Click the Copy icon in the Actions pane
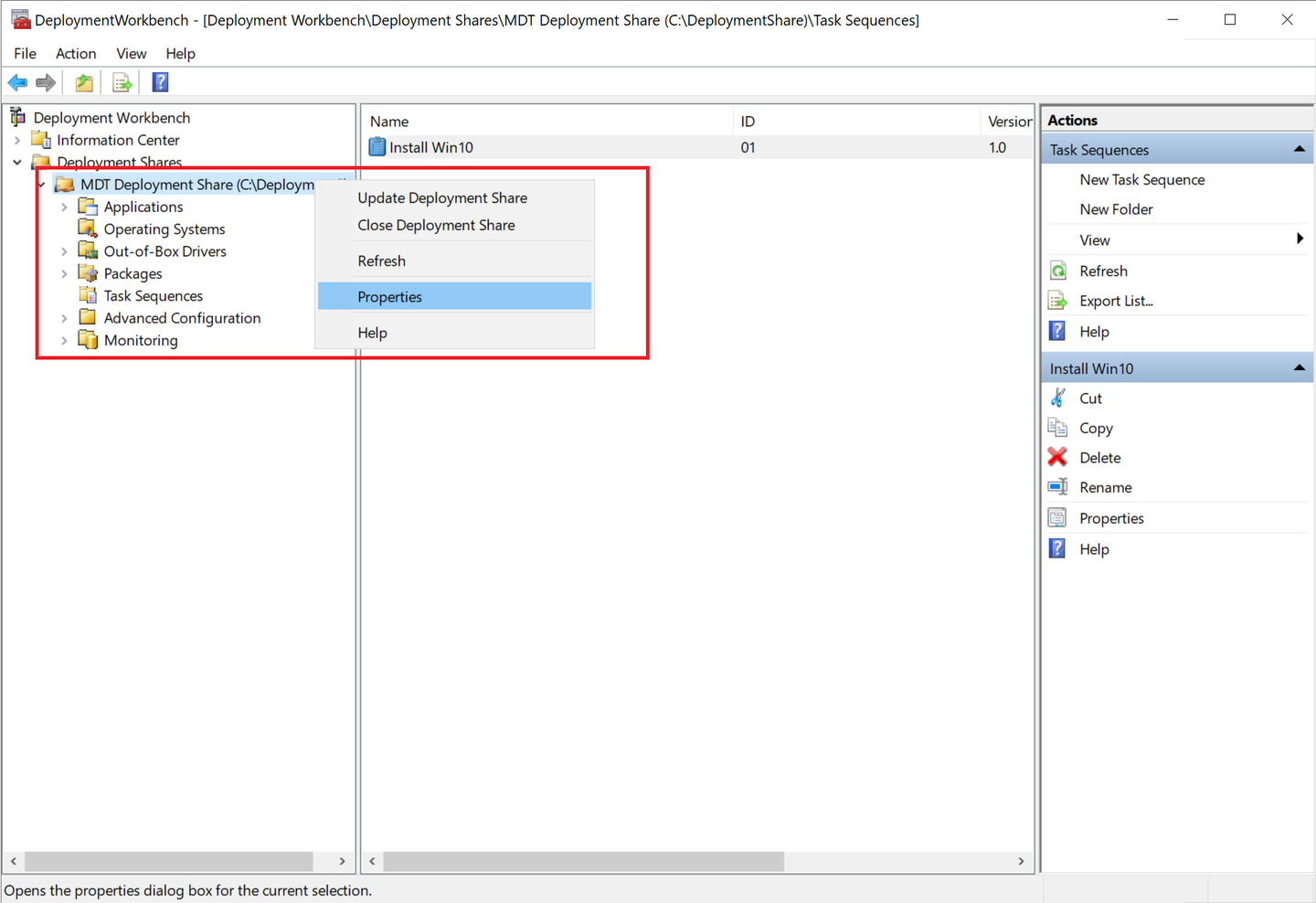1316x903 pixels. pyautogui.click(x=1058, y=428)
